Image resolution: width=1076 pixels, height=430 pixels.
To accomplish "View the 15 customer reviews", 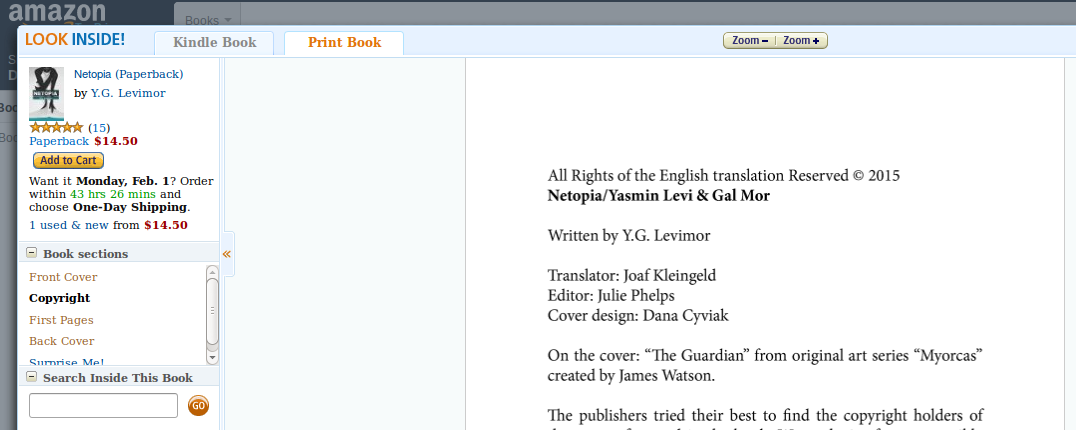I will click(x=99, y=128).
